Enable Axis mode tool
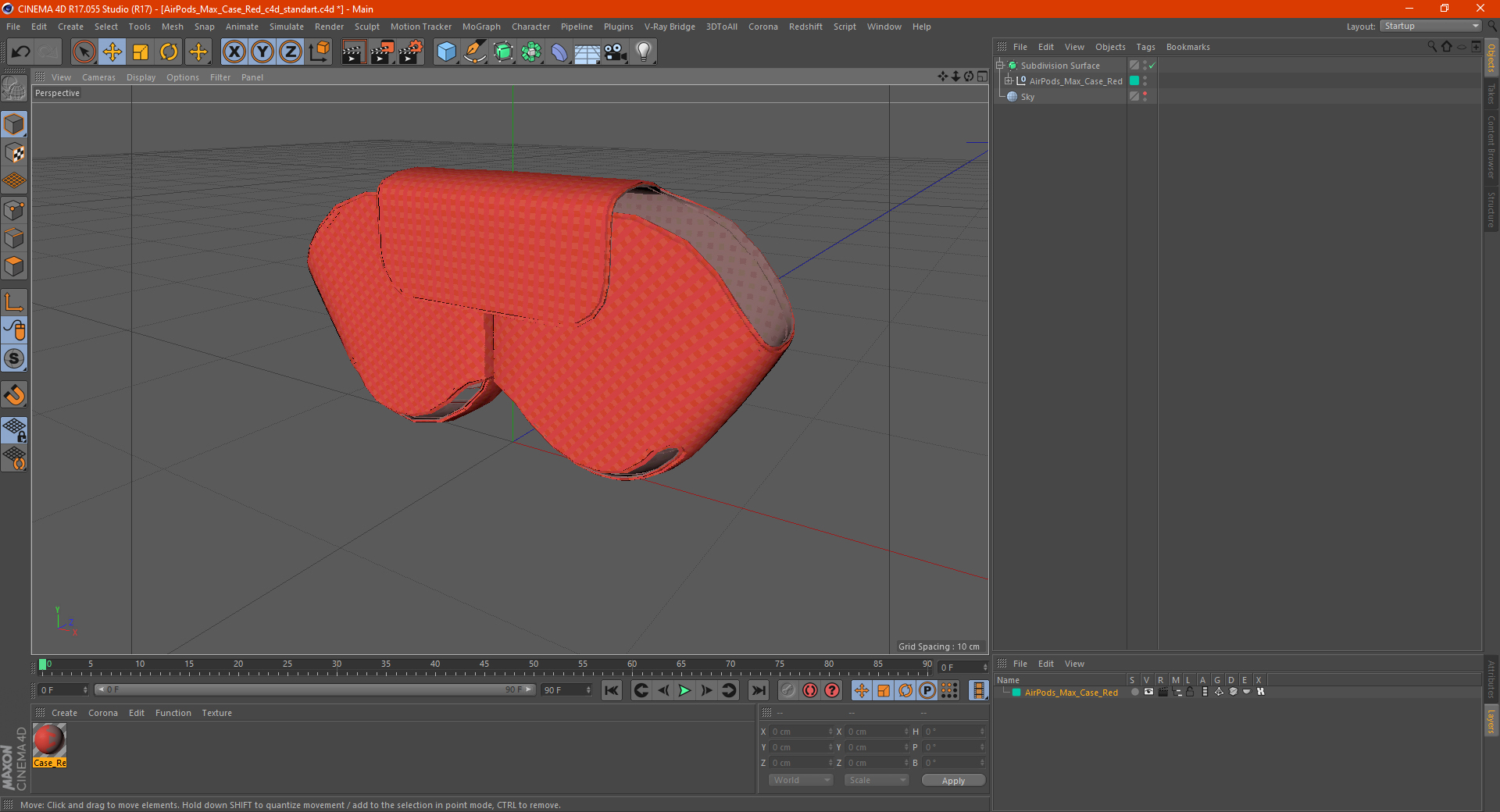Viewport: 1500px width, 812px height. [x=15, y=302]
